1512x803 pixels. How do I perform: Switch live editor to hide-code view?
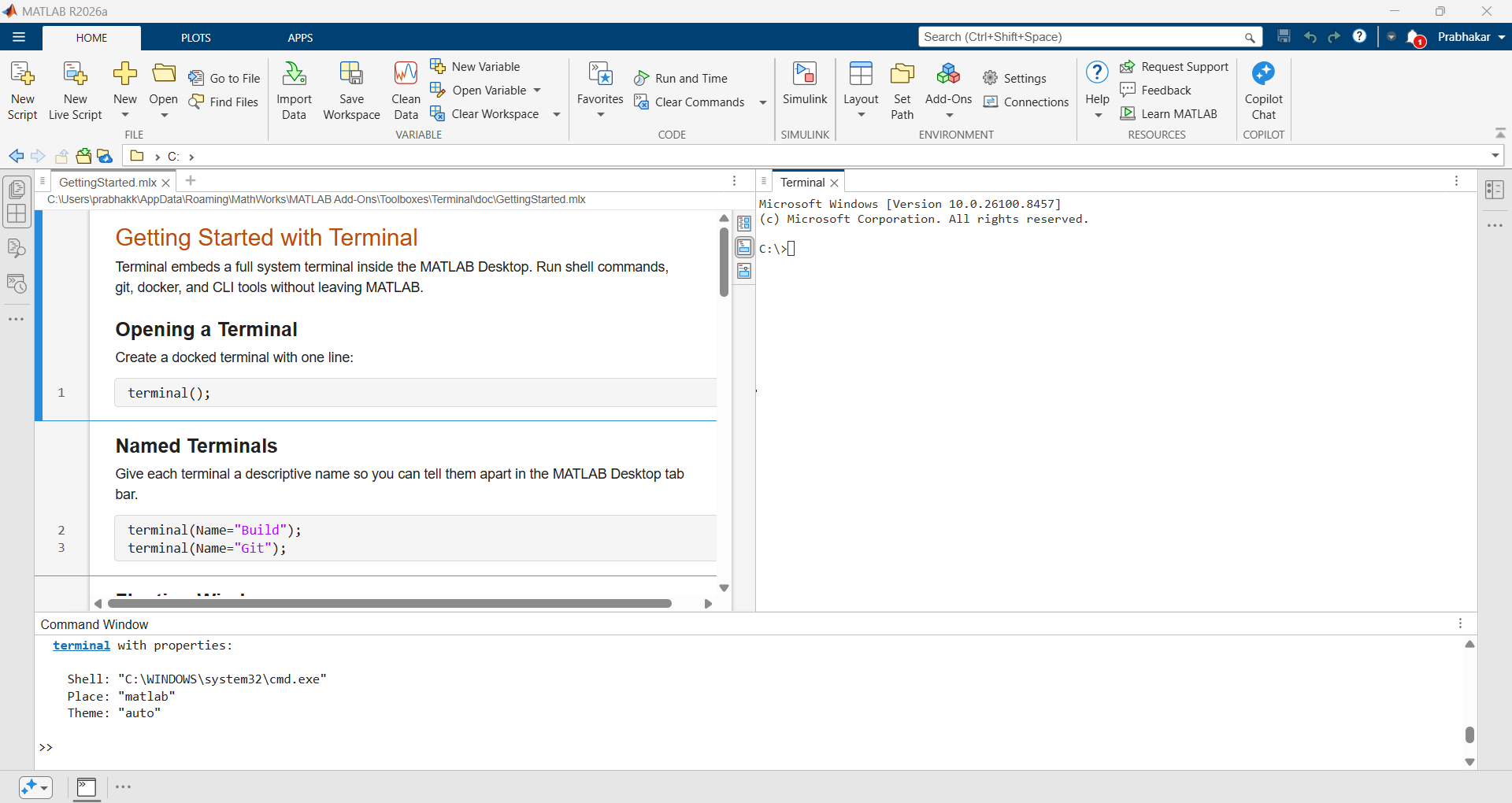tap(744, 271)
